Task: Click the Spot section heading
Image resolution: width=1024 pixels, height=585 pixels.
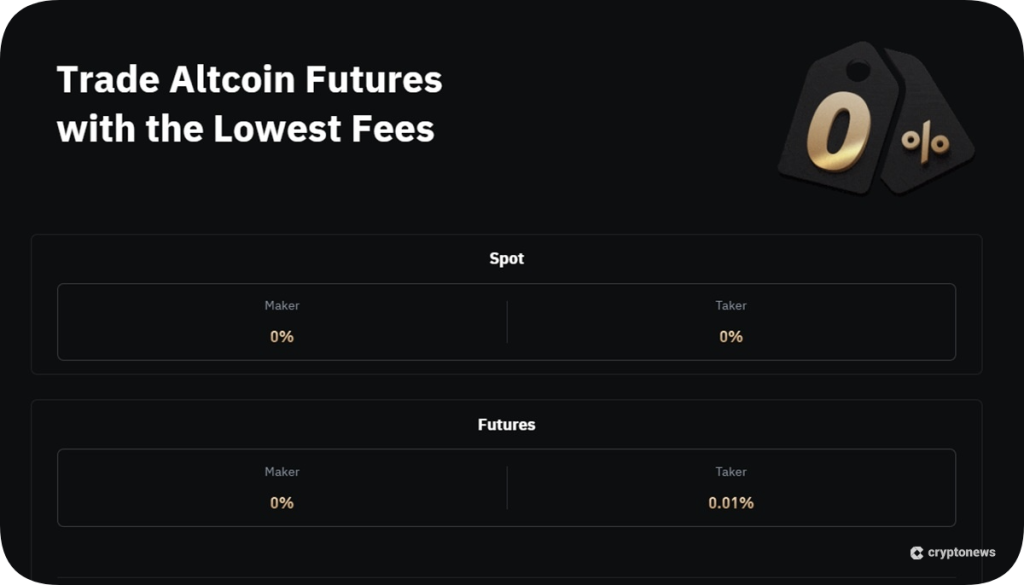Action: (506, 258)
